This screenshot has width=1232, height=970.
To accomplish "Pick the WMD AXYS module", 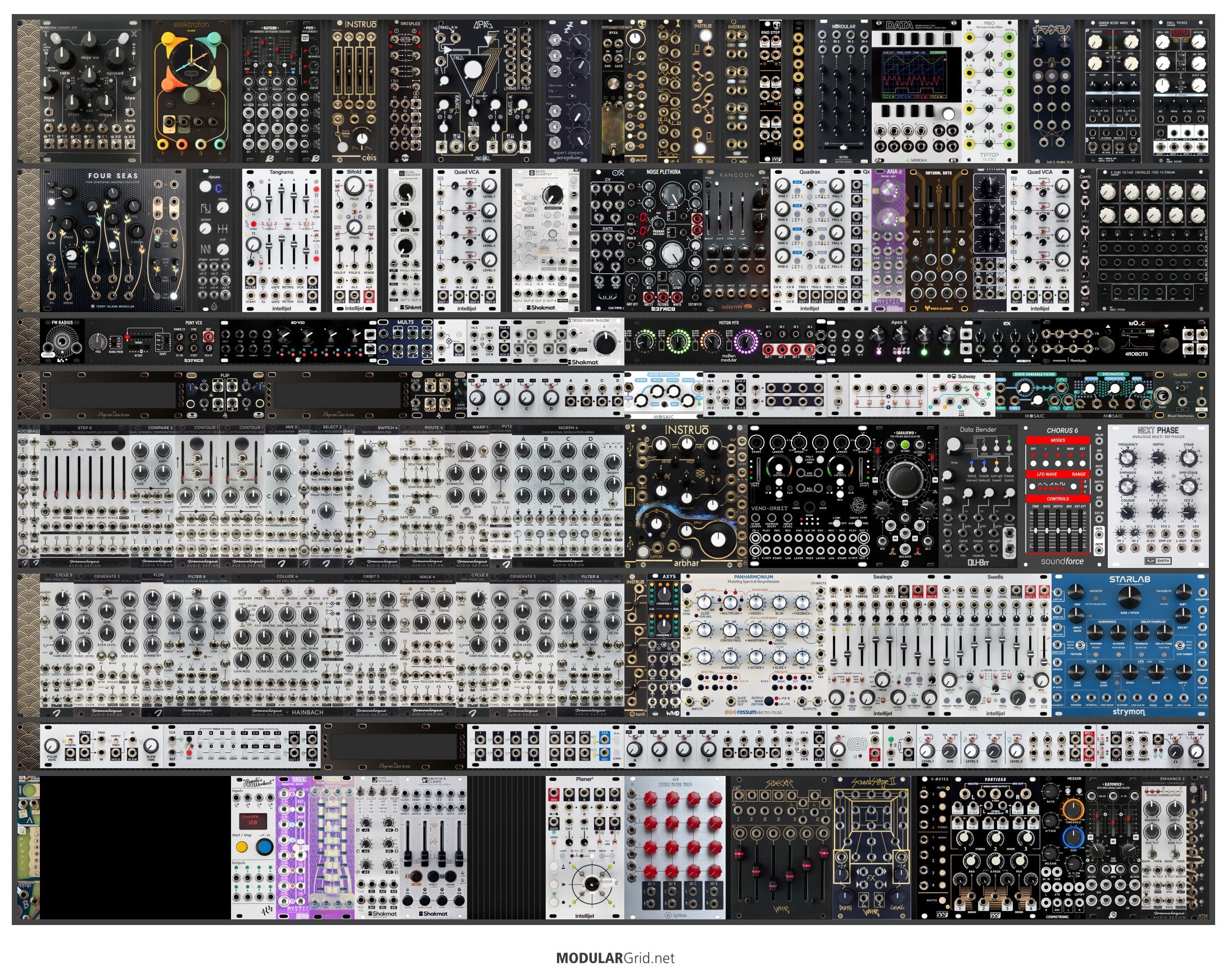I will pyautogui.click(x=663, y=645).
